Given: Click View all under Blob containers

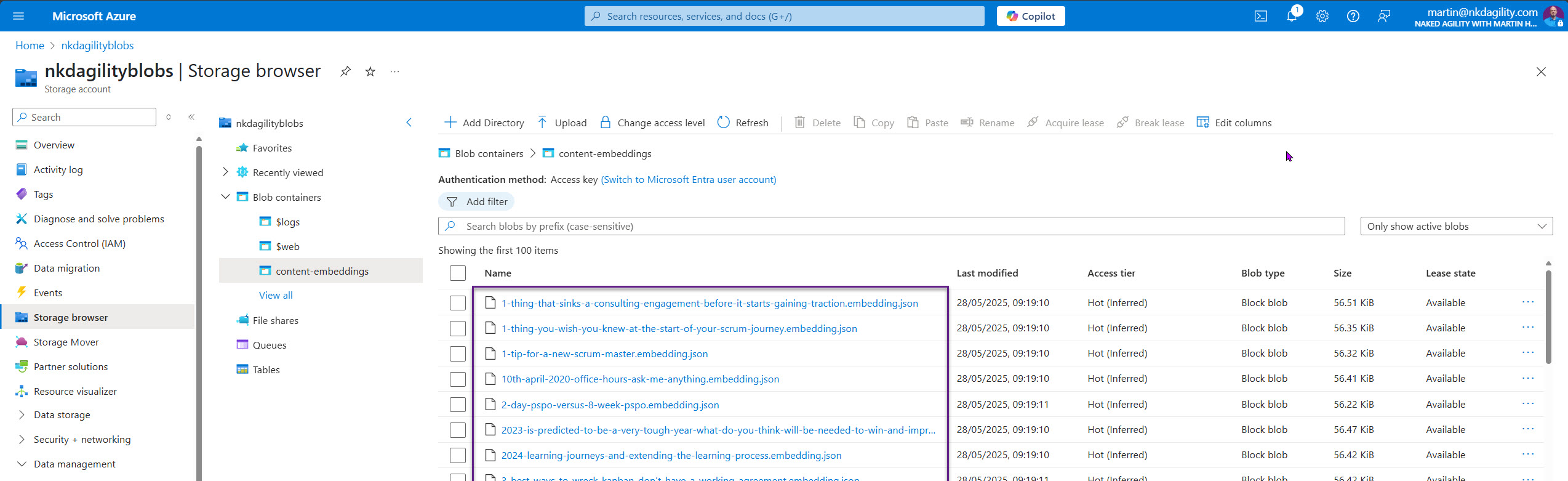Looking at the screenshot, I should (x=276, y=295).
